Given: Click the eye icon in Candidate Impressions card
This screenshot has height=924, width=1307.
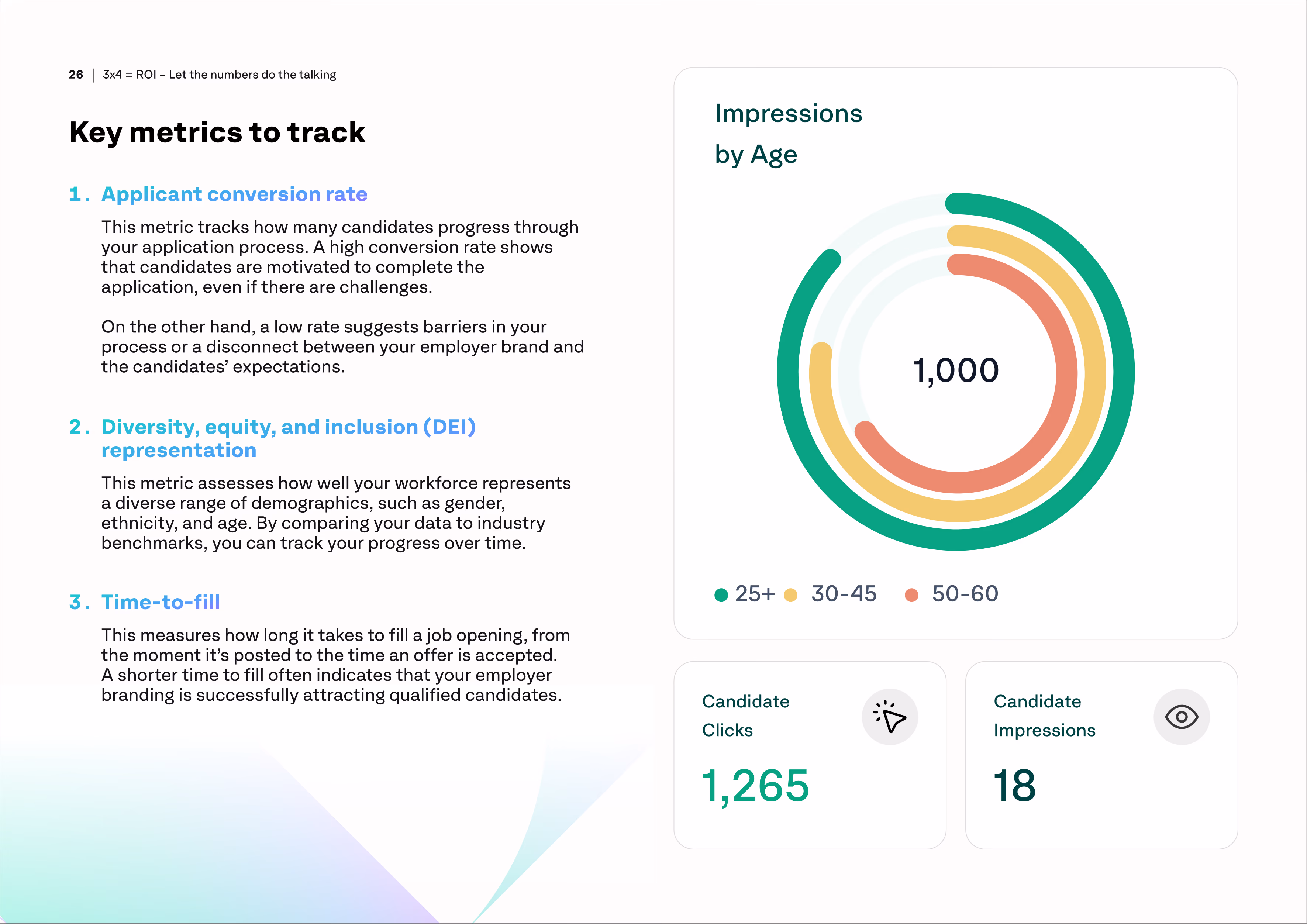Looking at the screenshot, I should click(1181, 717).
